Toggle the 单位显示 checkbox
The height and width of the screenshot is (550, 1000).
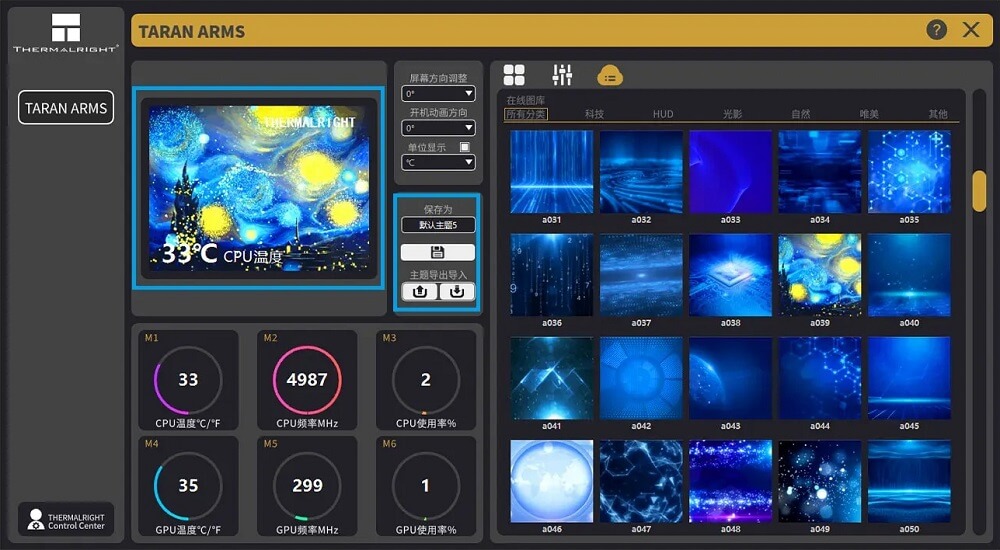tap(464, 147)
